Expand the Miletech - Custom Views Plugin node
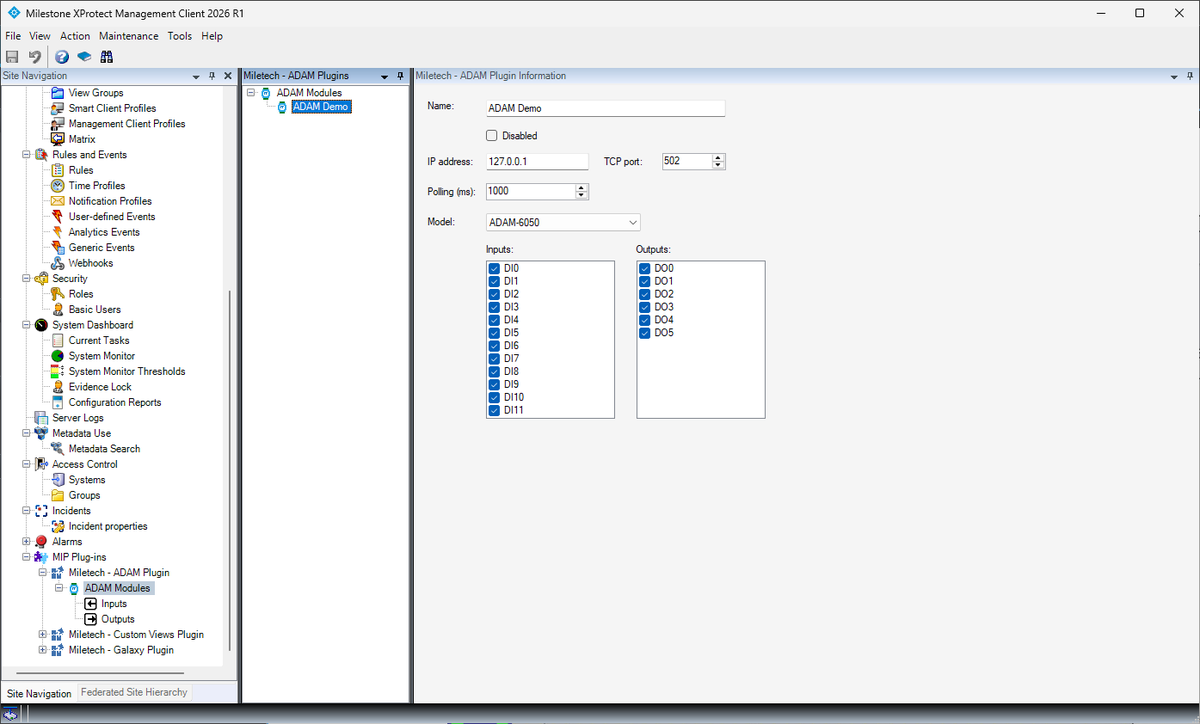The height and width of the screenshot is (724, 1200). [43, 635]
